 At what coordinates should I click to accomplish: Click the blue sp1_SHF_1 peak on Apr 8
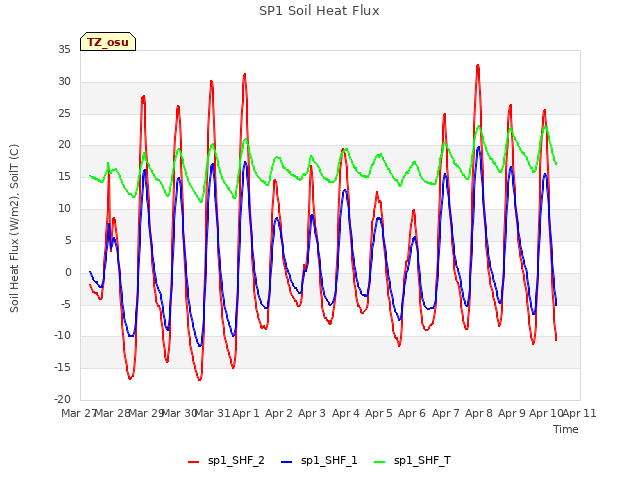[478, 147]
